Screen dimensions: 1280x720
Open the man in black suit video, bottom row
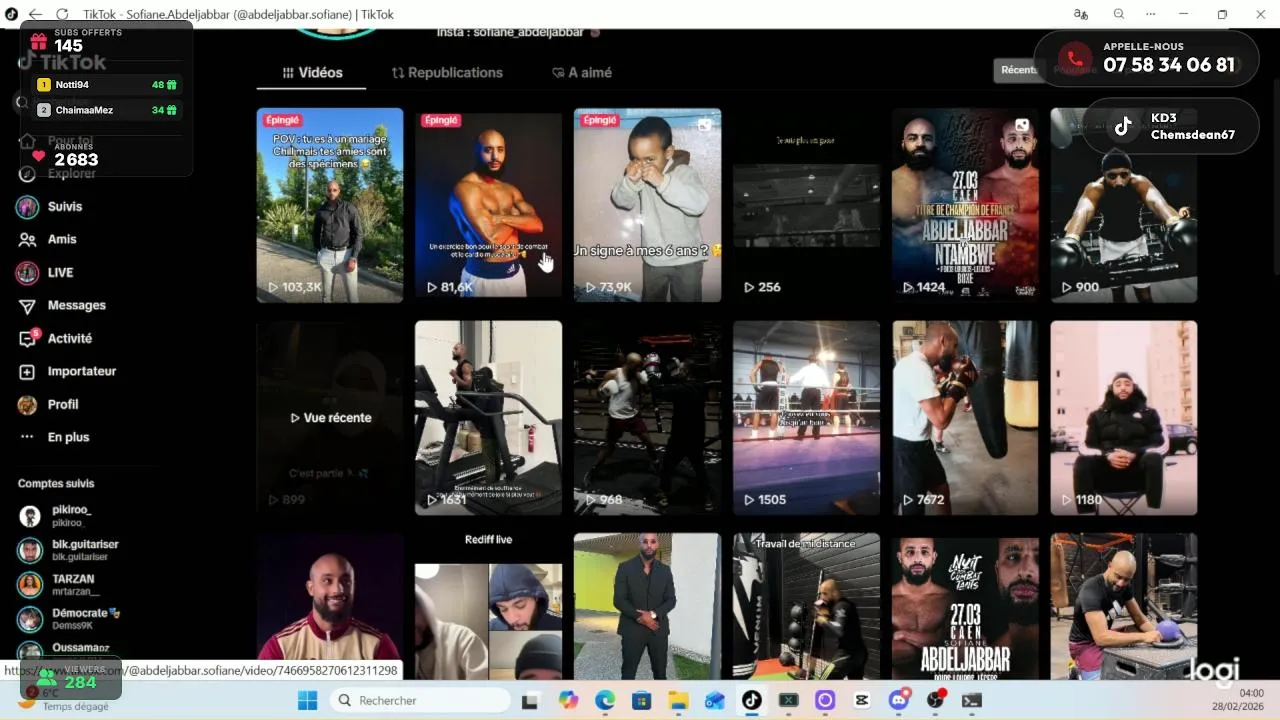click(647, 607)
